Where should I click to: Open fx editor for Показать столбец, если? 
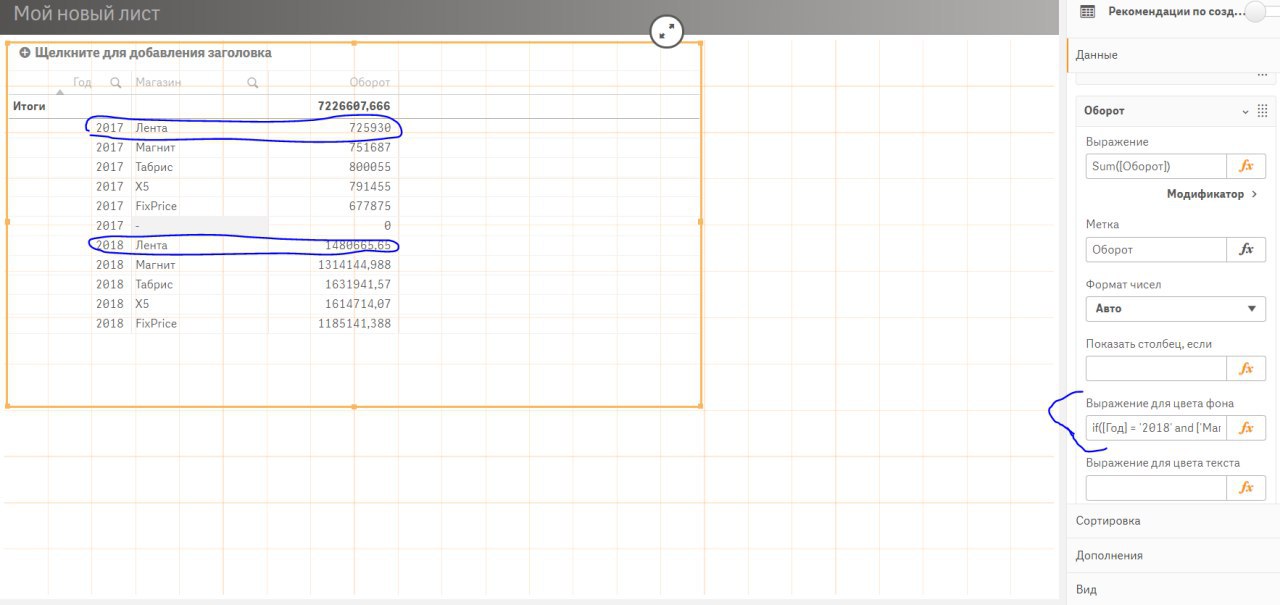1246,368
